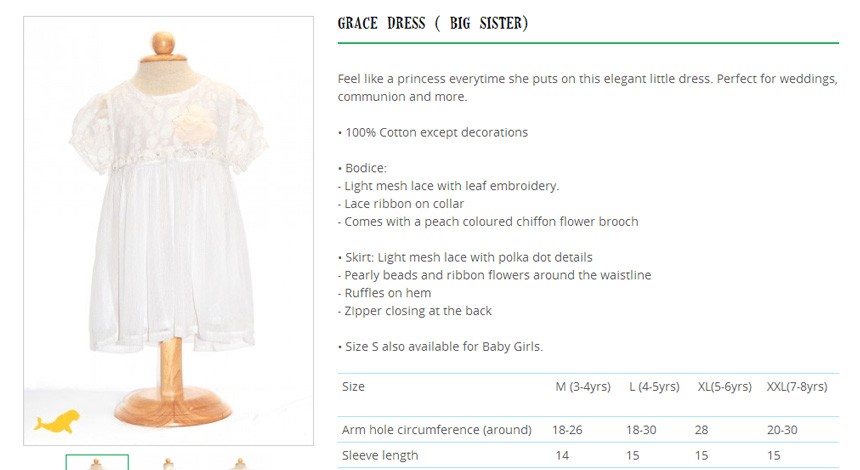Click the XXL(7-8yrs) size column header
Viewport: 860px width, 470px height.
(x=797, y=387)
